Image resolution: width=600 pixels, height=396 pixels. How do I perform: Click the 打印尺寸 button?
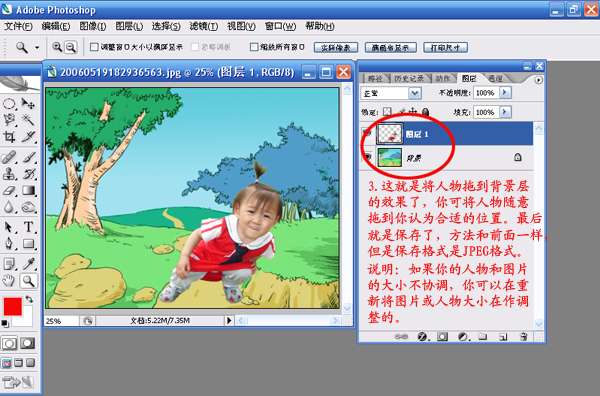(446, 47)
